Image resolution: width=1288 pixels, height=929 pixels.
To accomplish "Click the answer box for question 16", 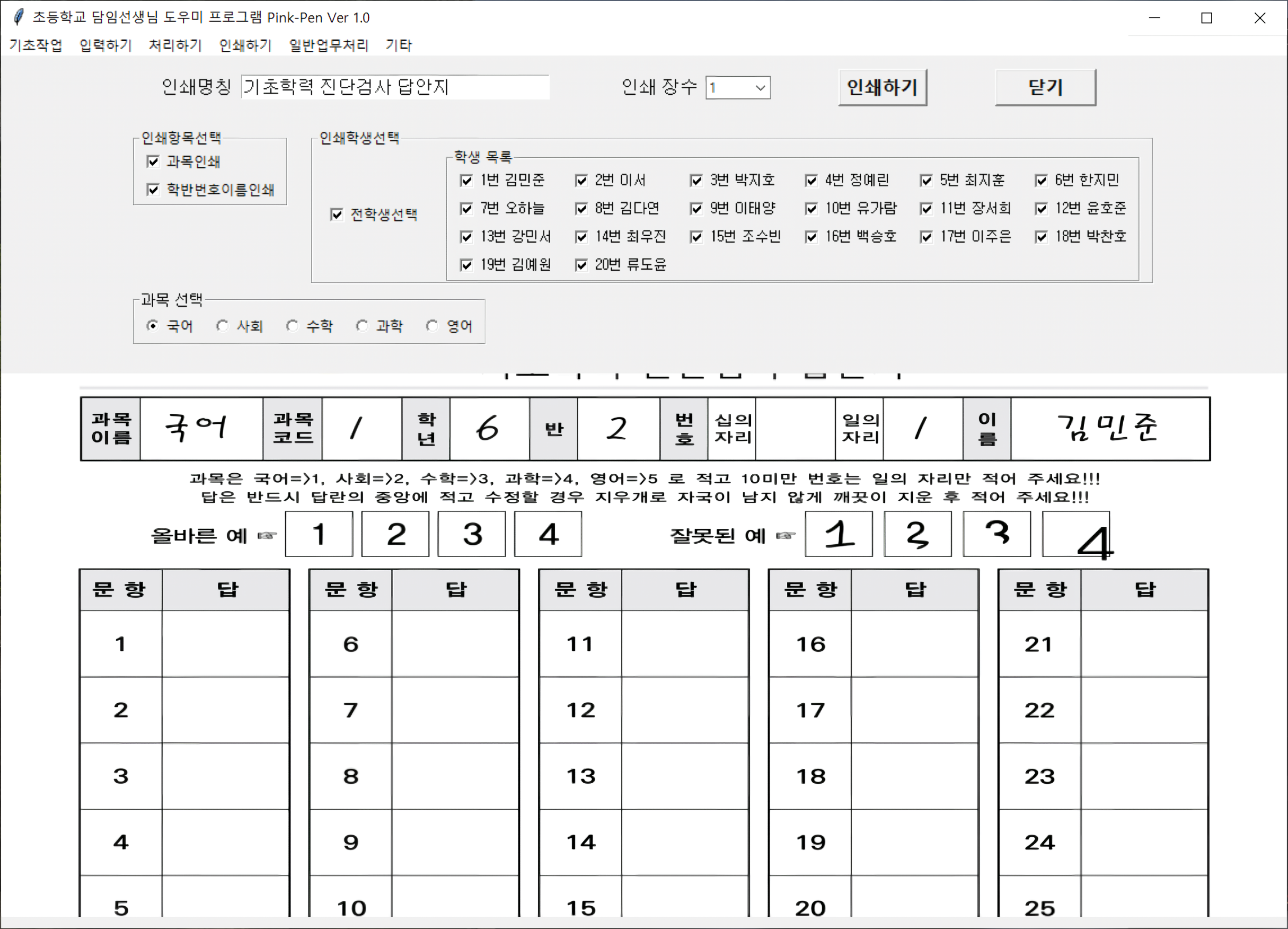I will click(x=914, y=644).
